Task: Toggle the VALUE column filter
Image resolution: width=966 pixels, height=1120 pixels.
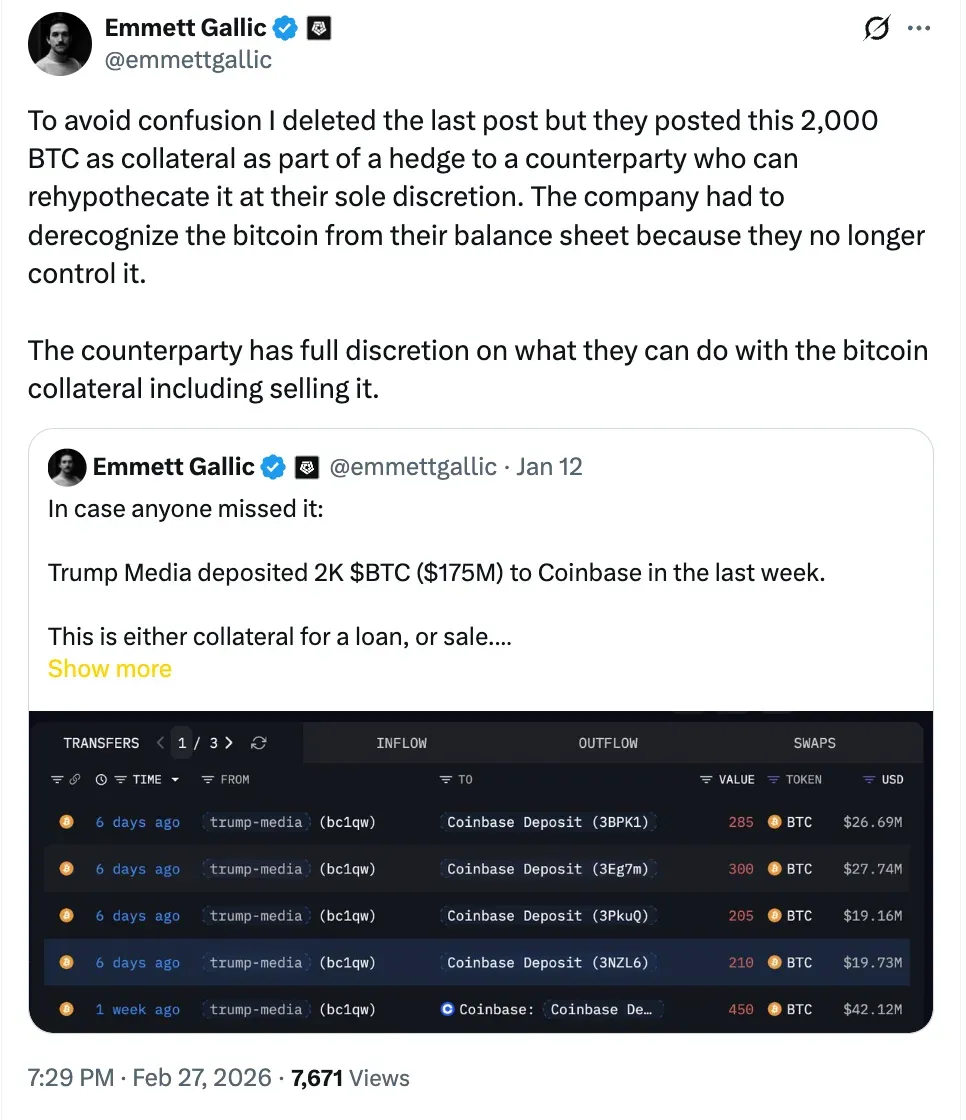Action: pyautogui.click(x=705, y=779)
